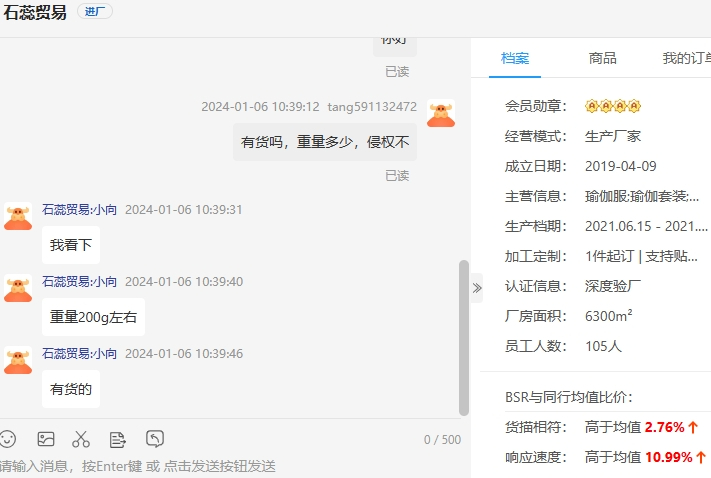Click the 深度验厂 certification value
Viewport: 711px width, 478px height.
pyautogui.click(x=613, y=286)
